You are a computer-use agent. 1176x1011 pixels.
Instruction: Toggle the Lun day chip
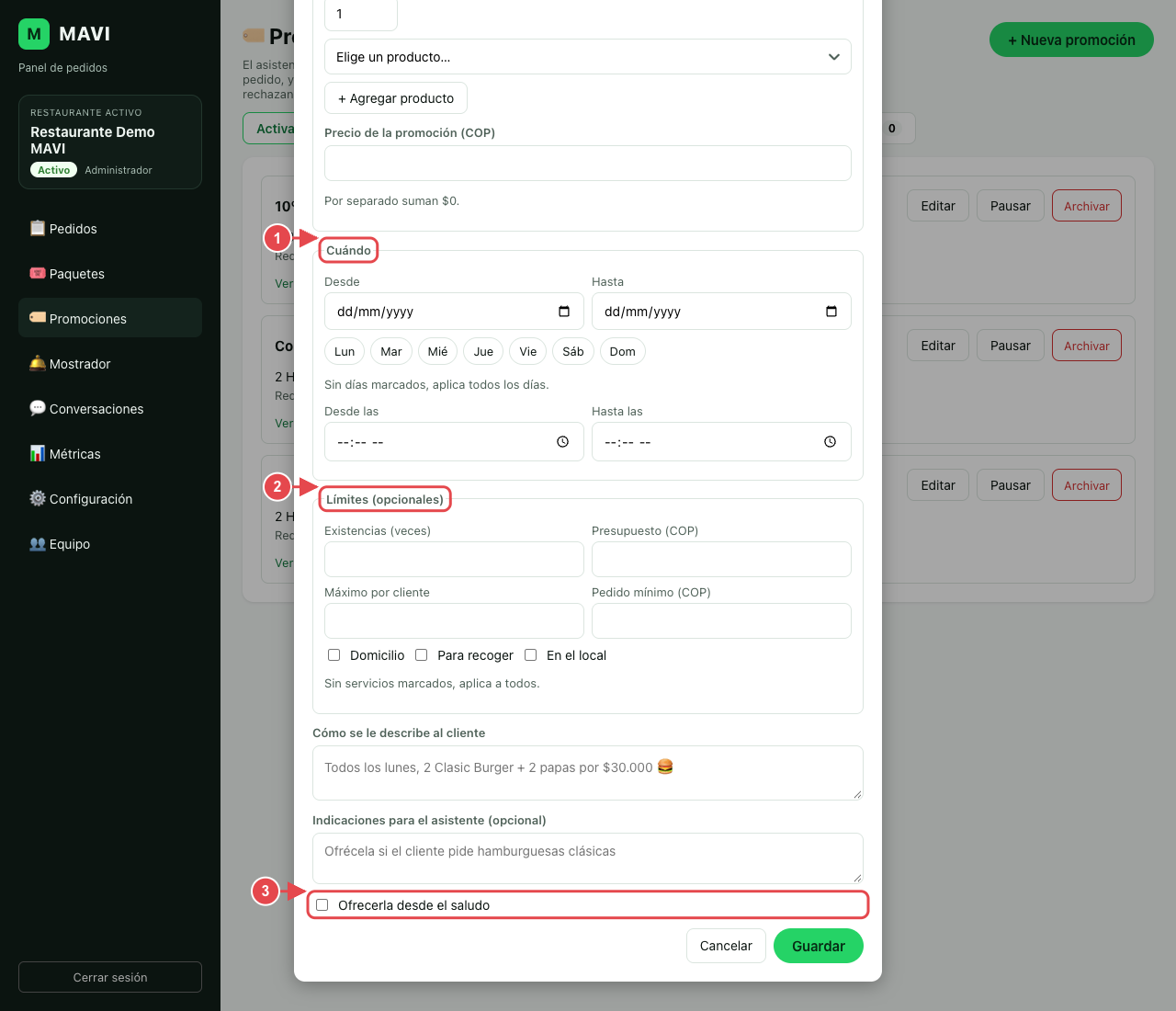click(x=345, y=351)
